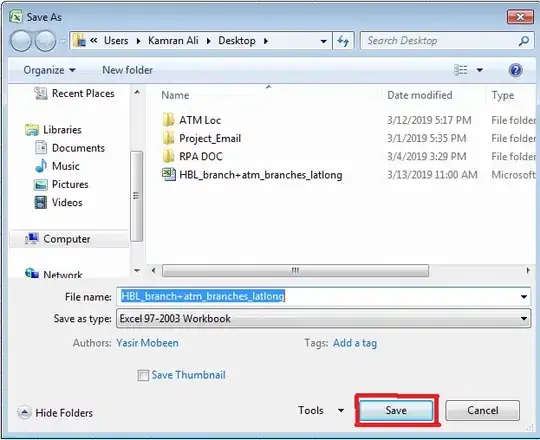Click the ATM Loc folder icon
Screen dimensions: 540x440
pyautogui.click(x=168, y=120)
